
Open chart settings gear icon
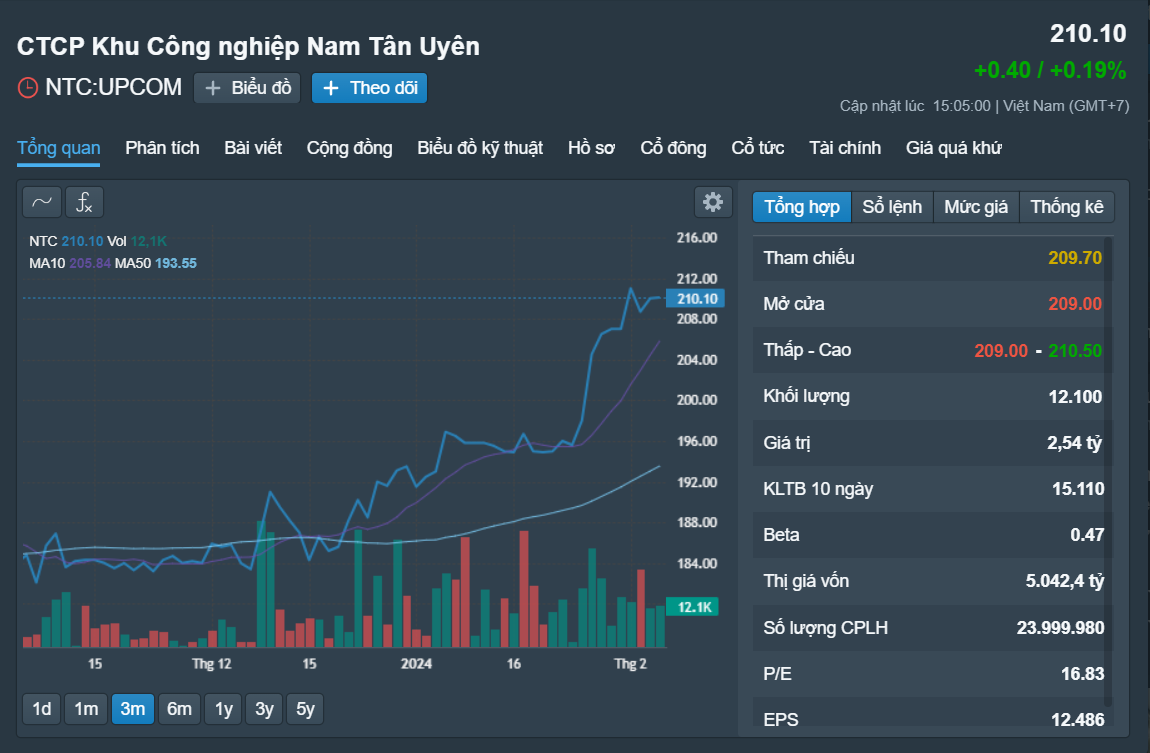point(713,202)
